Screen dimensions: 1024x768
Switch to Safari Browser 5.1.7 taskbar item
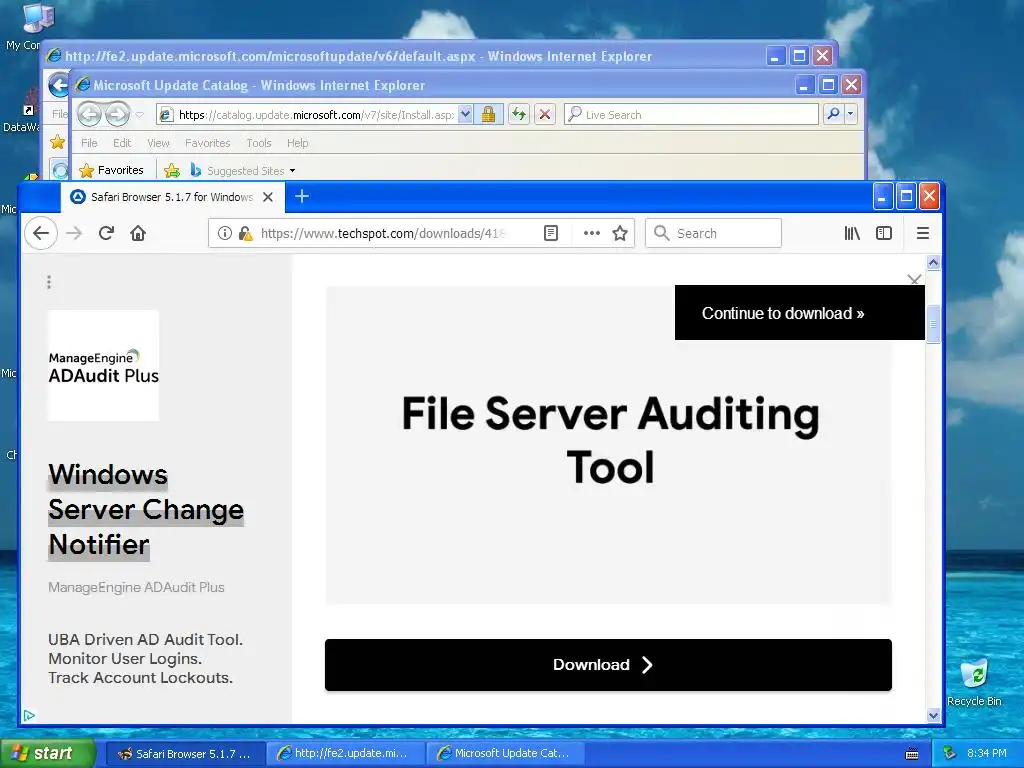pos(185,754)
